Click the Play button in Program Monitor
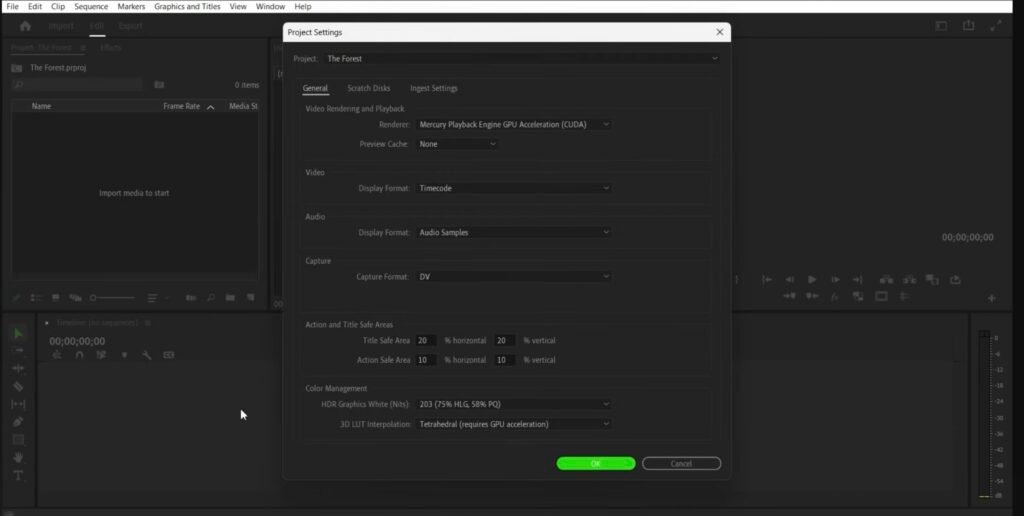 [x=812, y=280]
